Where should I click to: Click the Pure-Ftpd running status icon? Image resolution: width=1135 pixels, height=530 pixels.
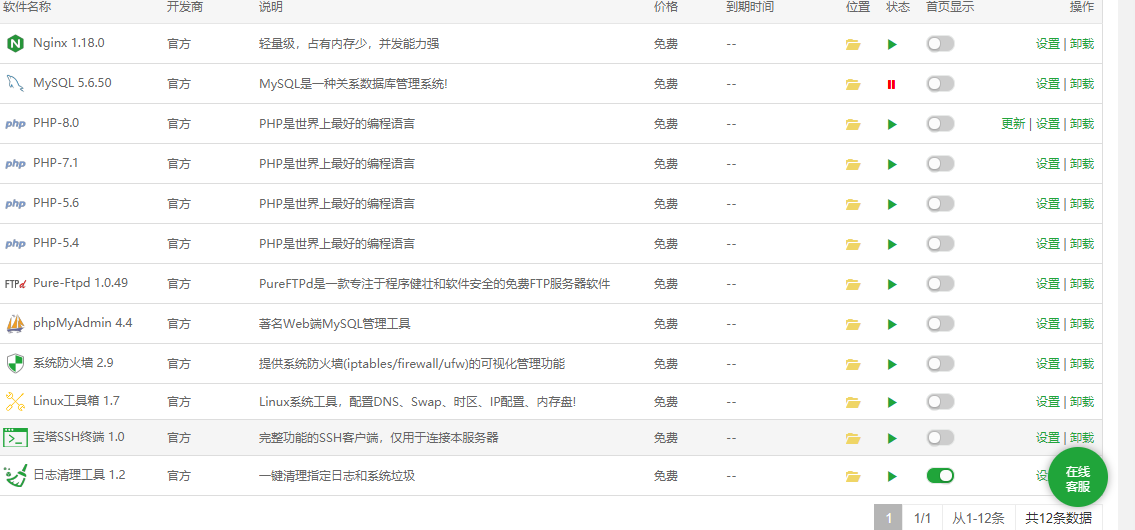(x=892, y=284)
